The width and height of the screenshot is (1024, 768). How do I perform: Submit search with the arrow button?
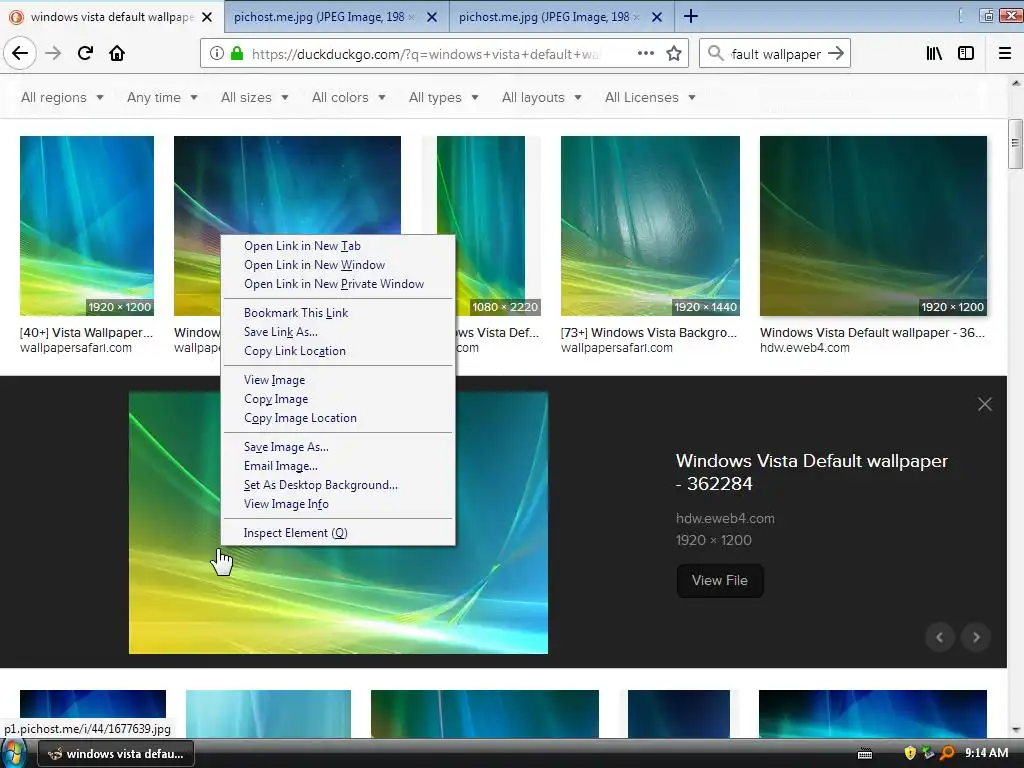[x=836, y=54]
